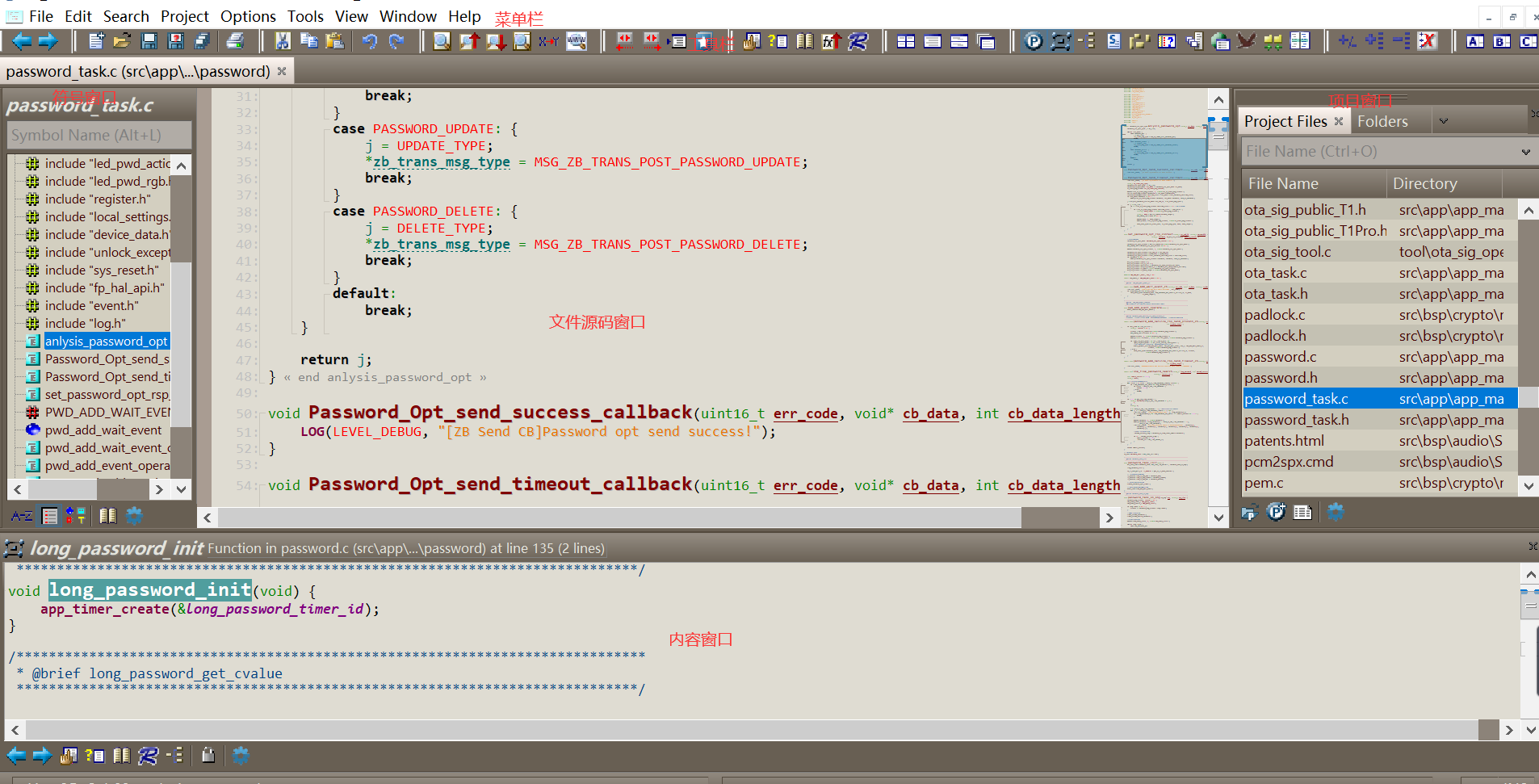Toggle font style A button
Viewport: 1539px width, 784px height.
tap(1475, 41)
